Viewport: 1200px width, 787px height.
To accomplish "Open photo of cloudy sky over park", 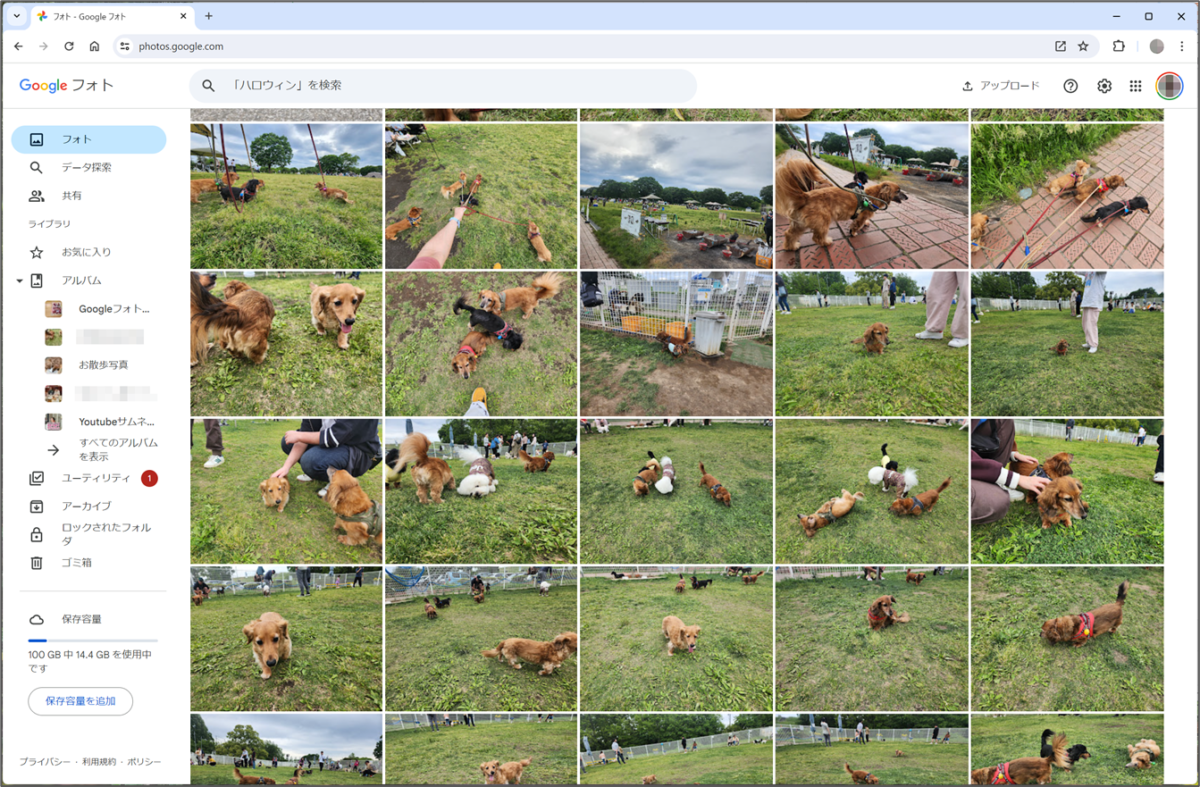I will 676,196.
